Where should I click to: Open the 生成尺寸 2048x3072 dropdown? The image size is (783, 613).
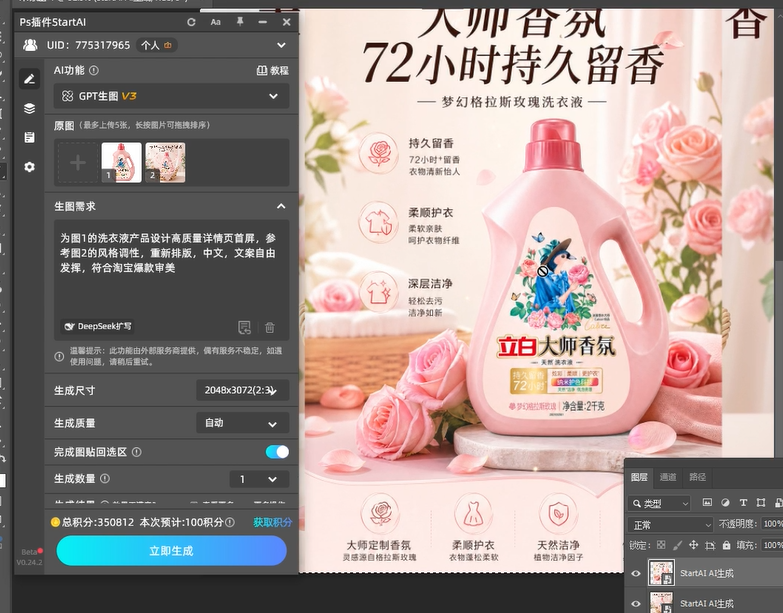click(x=242, y=390)
